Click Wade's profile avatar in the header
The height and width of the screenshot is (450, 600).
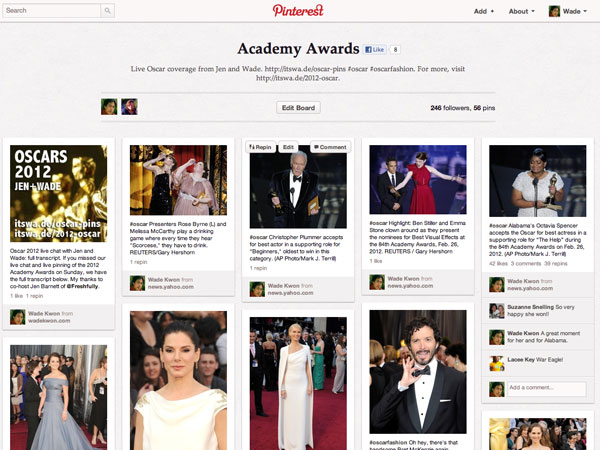point(554,11)
